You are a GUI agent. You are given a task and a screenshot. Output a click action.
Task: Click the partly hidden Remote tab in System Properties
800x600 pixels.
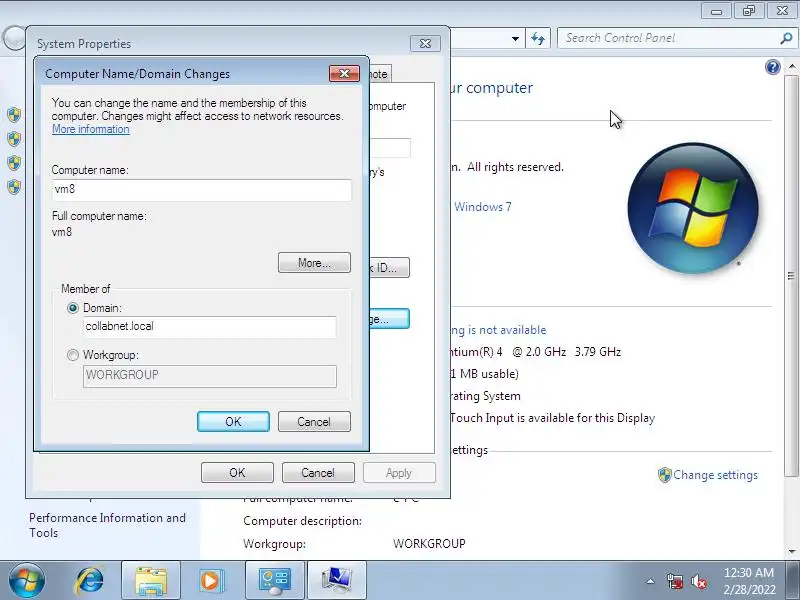tap(380, 74)
